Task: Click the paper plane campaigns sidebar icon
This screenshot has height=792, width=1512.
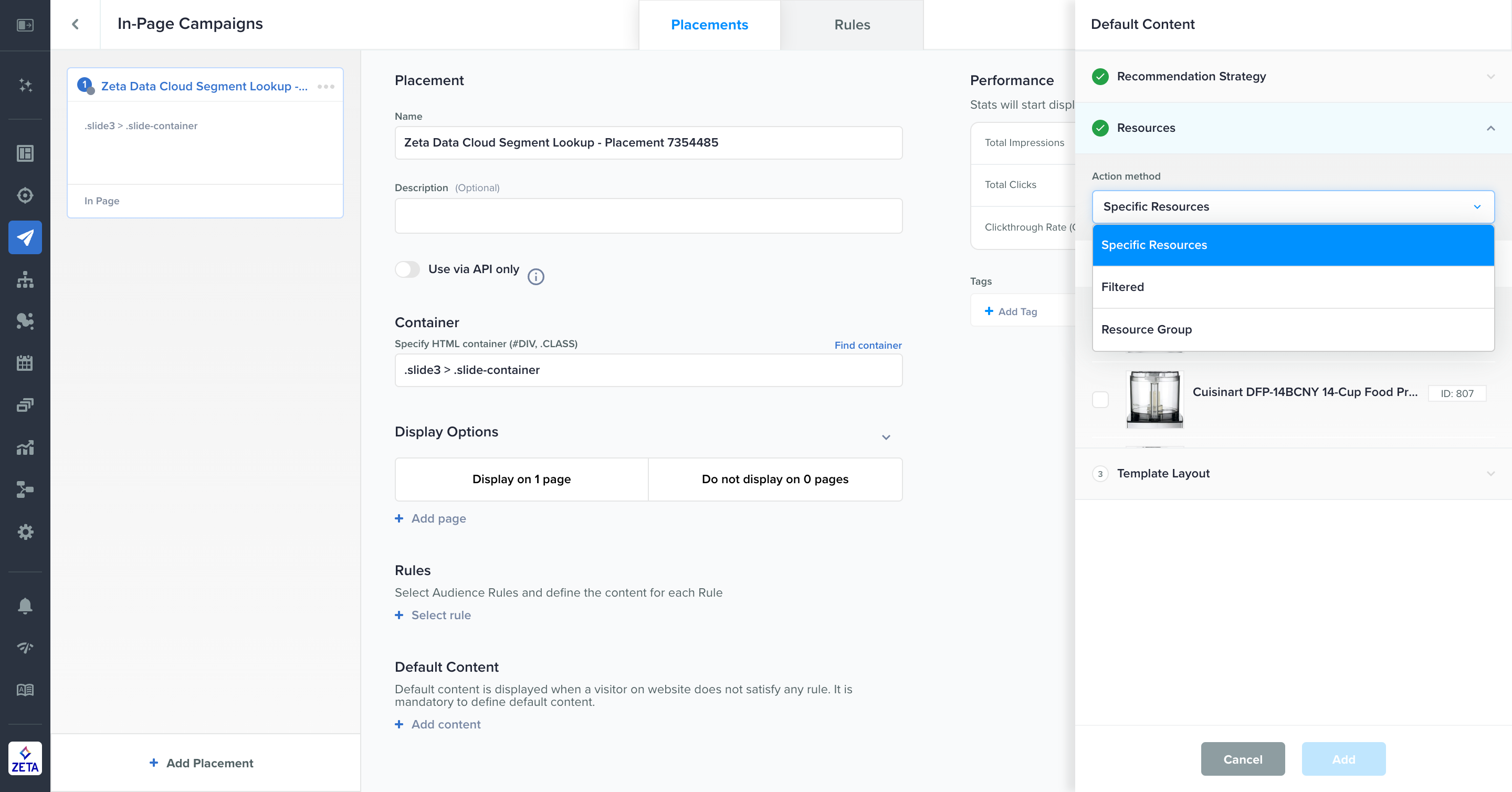Action: pos(25,237)
